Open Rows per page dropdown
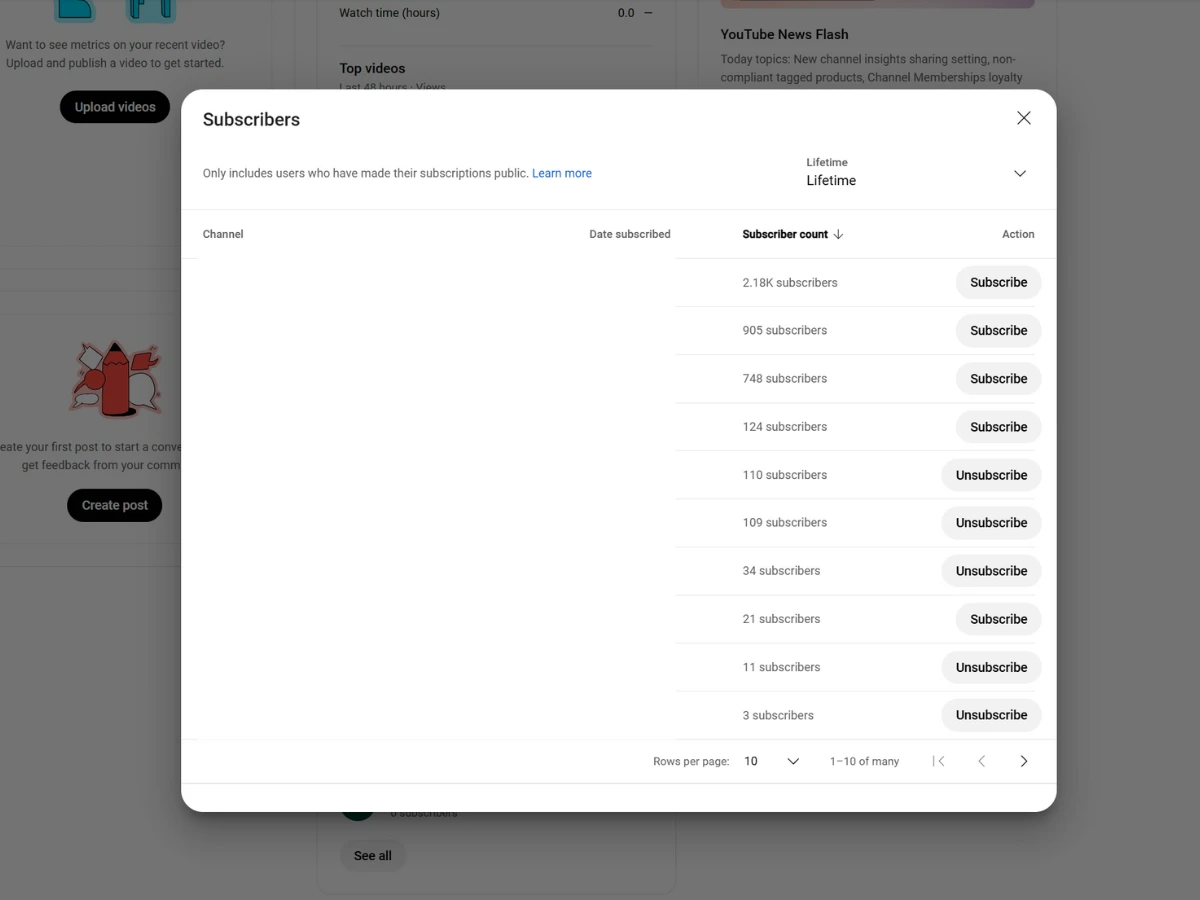1200x900 pixels. coord(772,761)
